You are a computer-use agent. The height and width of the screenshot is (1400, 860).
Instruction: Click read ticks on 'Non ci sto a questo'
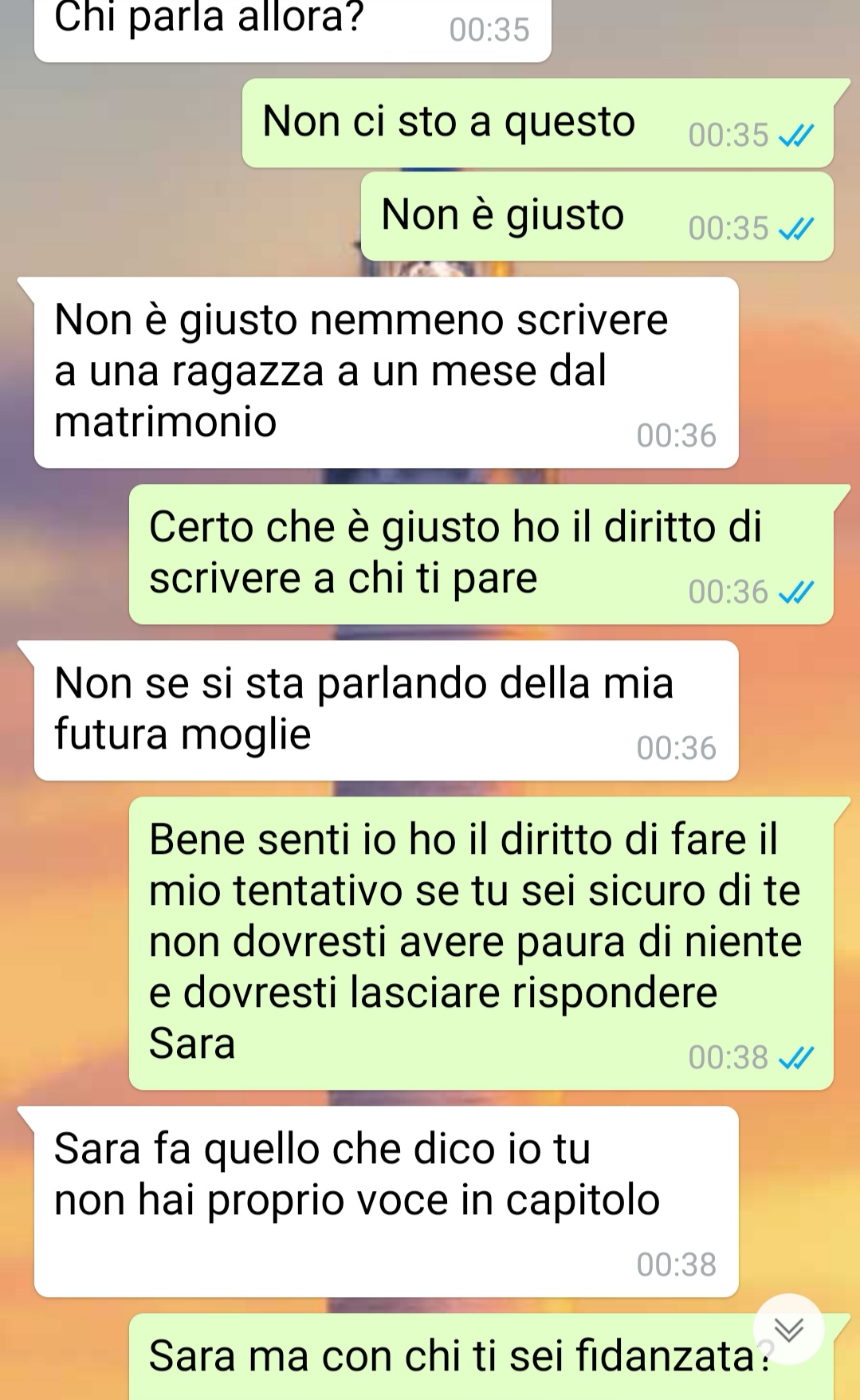point(795,136)
